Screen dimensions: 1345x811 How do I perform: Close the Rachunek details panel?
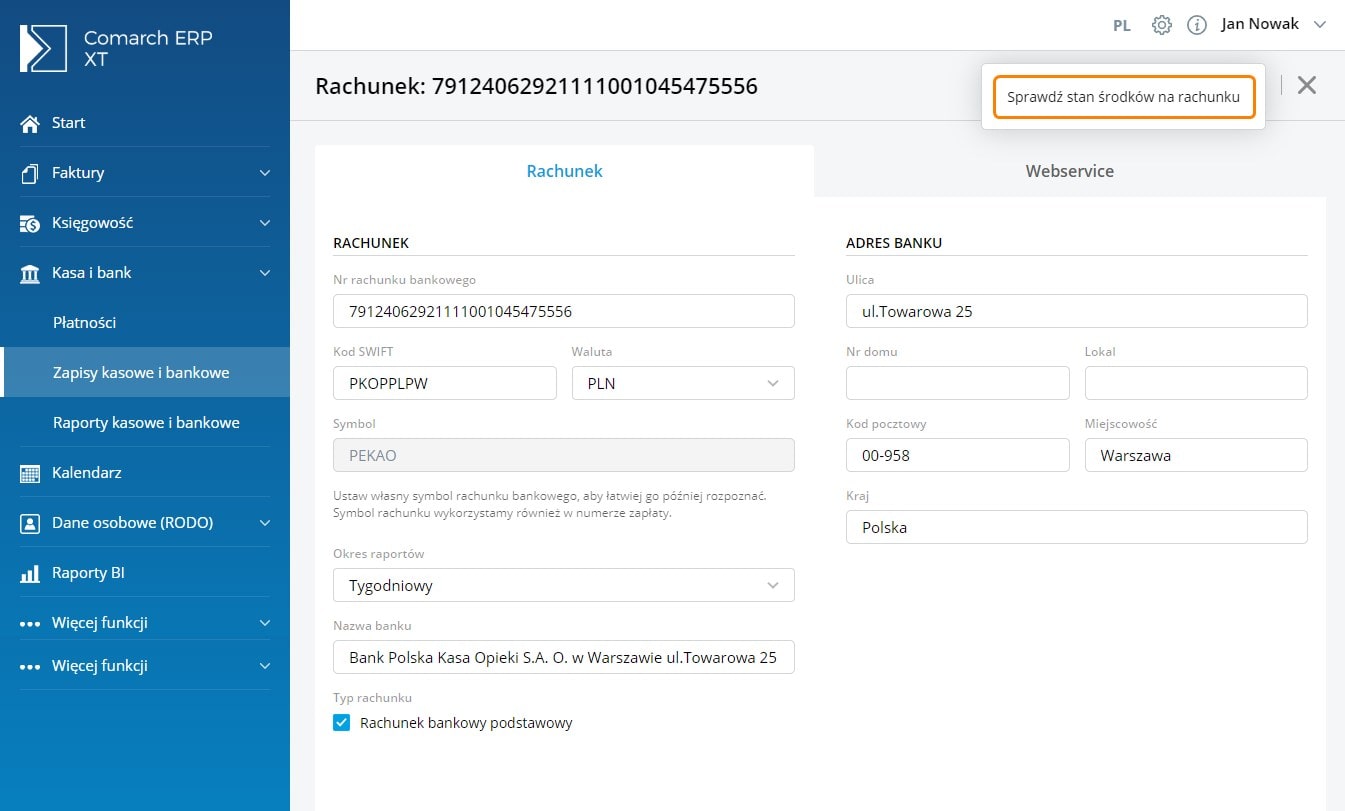pyautogui.click(x=1306, y=85)
